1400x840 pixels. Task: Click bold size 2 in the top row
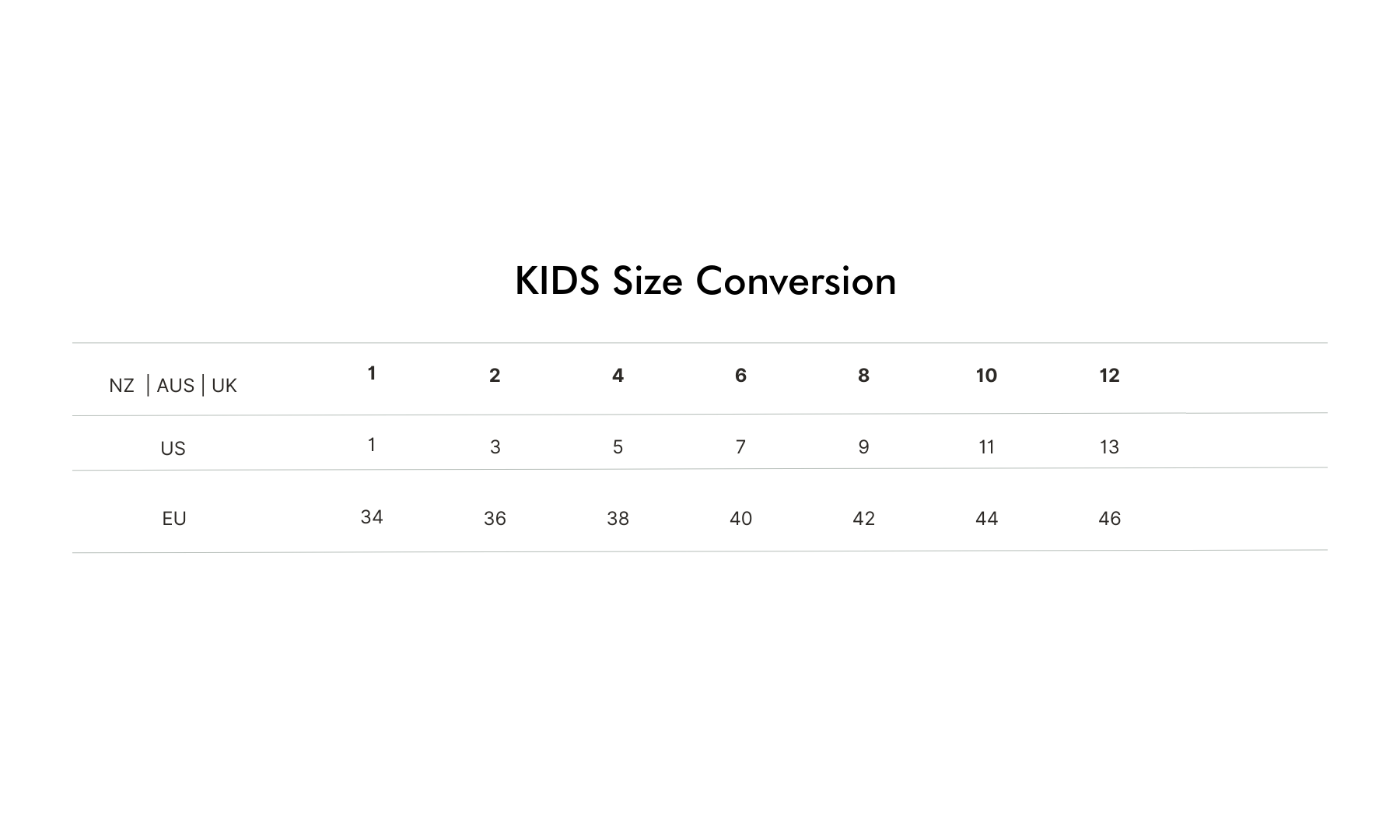click(x=495, y=376)
